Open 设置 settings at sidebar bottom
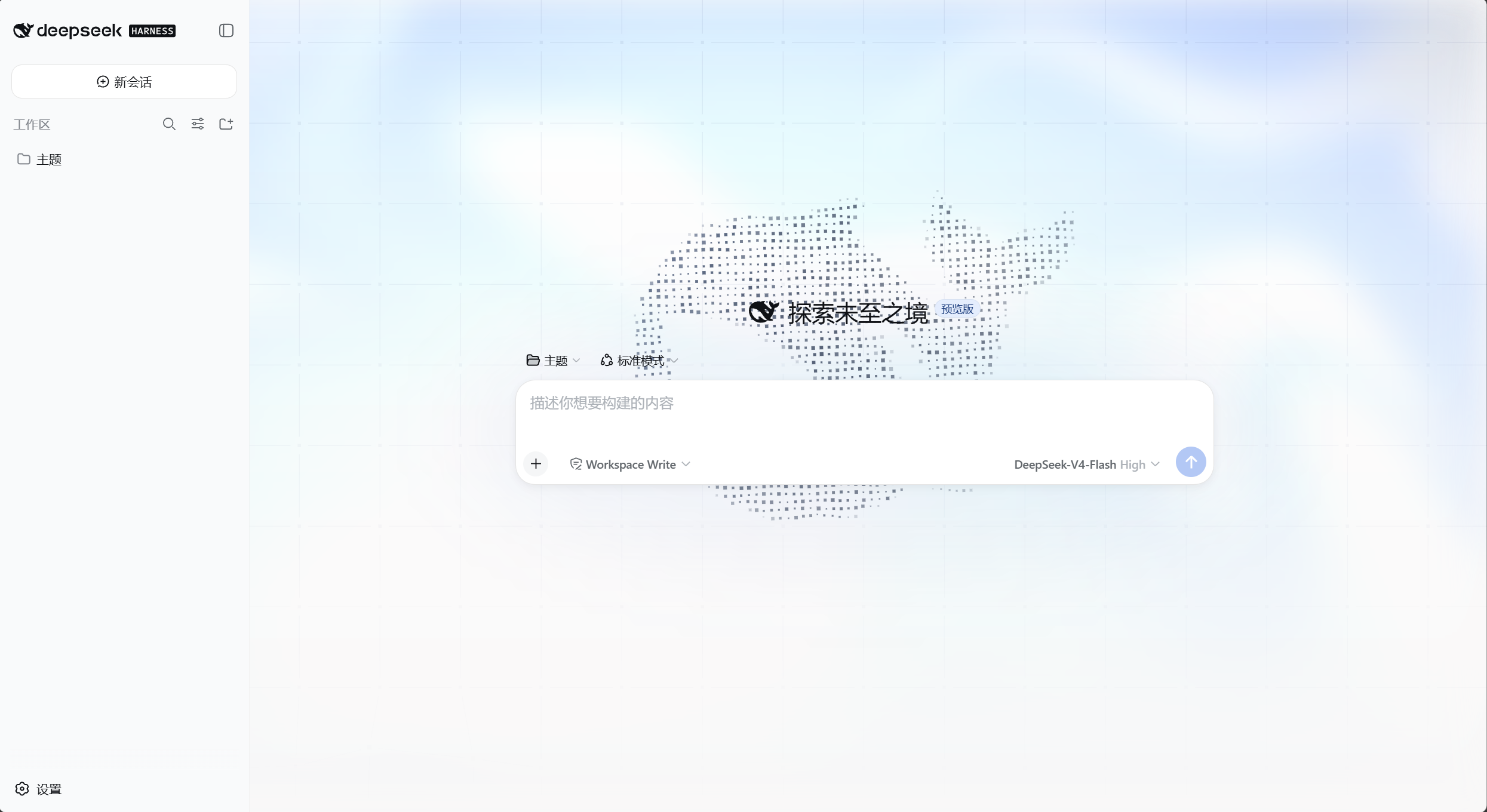Viewport: 1487px width, 812px height. coord(38,789)
